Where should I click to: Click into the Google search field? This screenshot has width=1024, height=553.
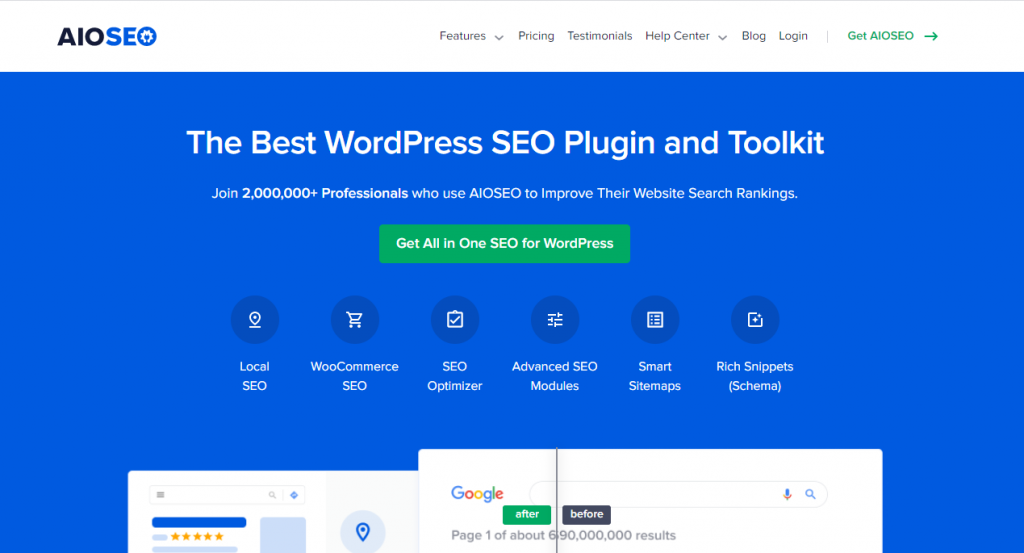click(678, 494)
